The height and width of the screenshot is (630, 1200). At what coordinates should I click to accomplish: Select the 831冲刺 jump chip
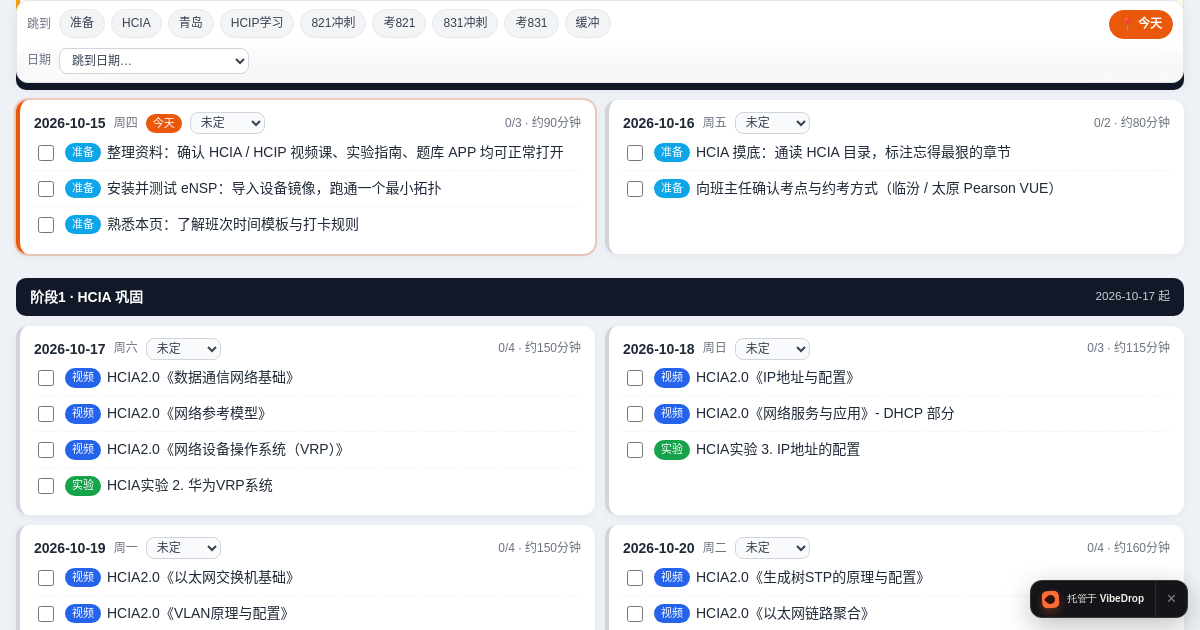[465, 23]
